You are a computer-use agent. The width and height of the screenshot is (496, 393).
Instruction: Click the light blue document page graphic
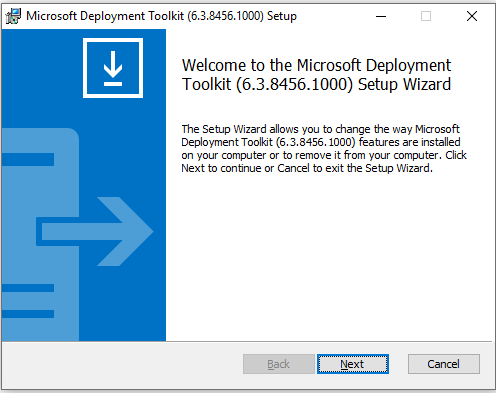(x=40, y=234)
